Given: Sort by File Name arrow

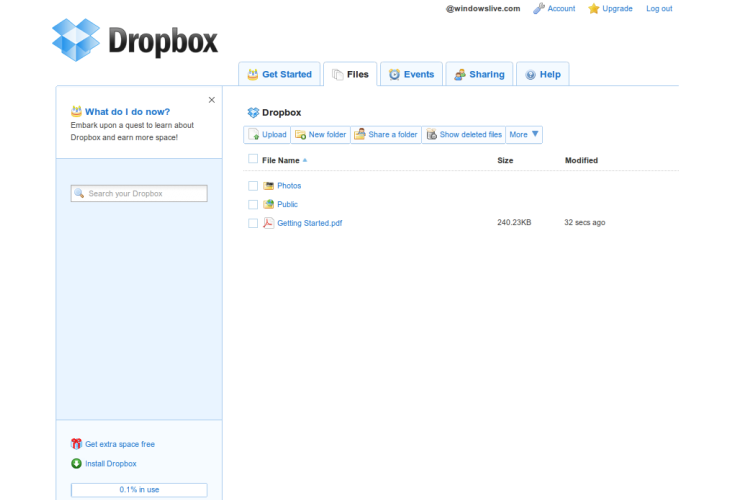Looking at the screenshot, I should 305,160.
